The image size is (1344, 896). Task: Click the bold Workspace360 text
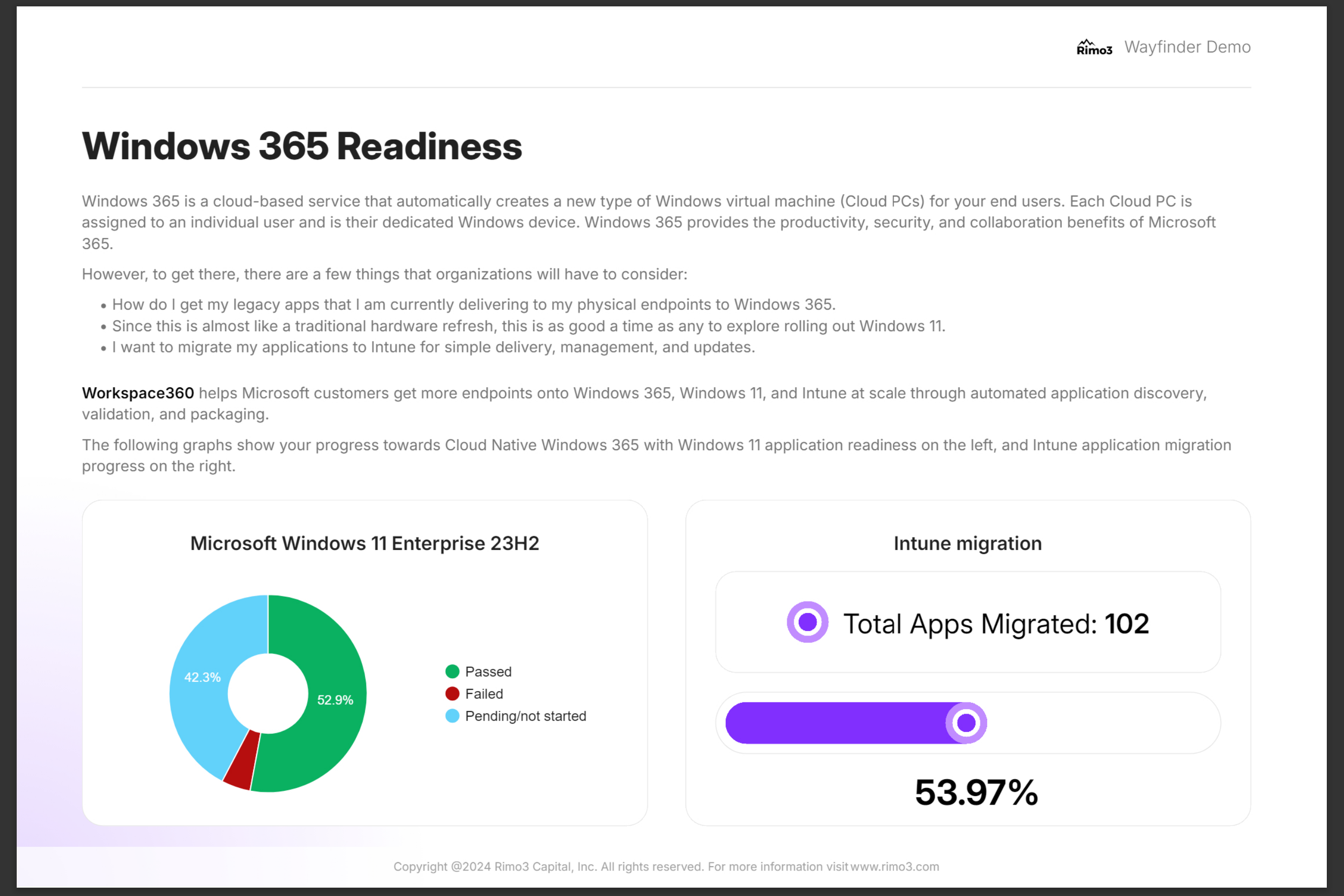click(x=138, y=393)
